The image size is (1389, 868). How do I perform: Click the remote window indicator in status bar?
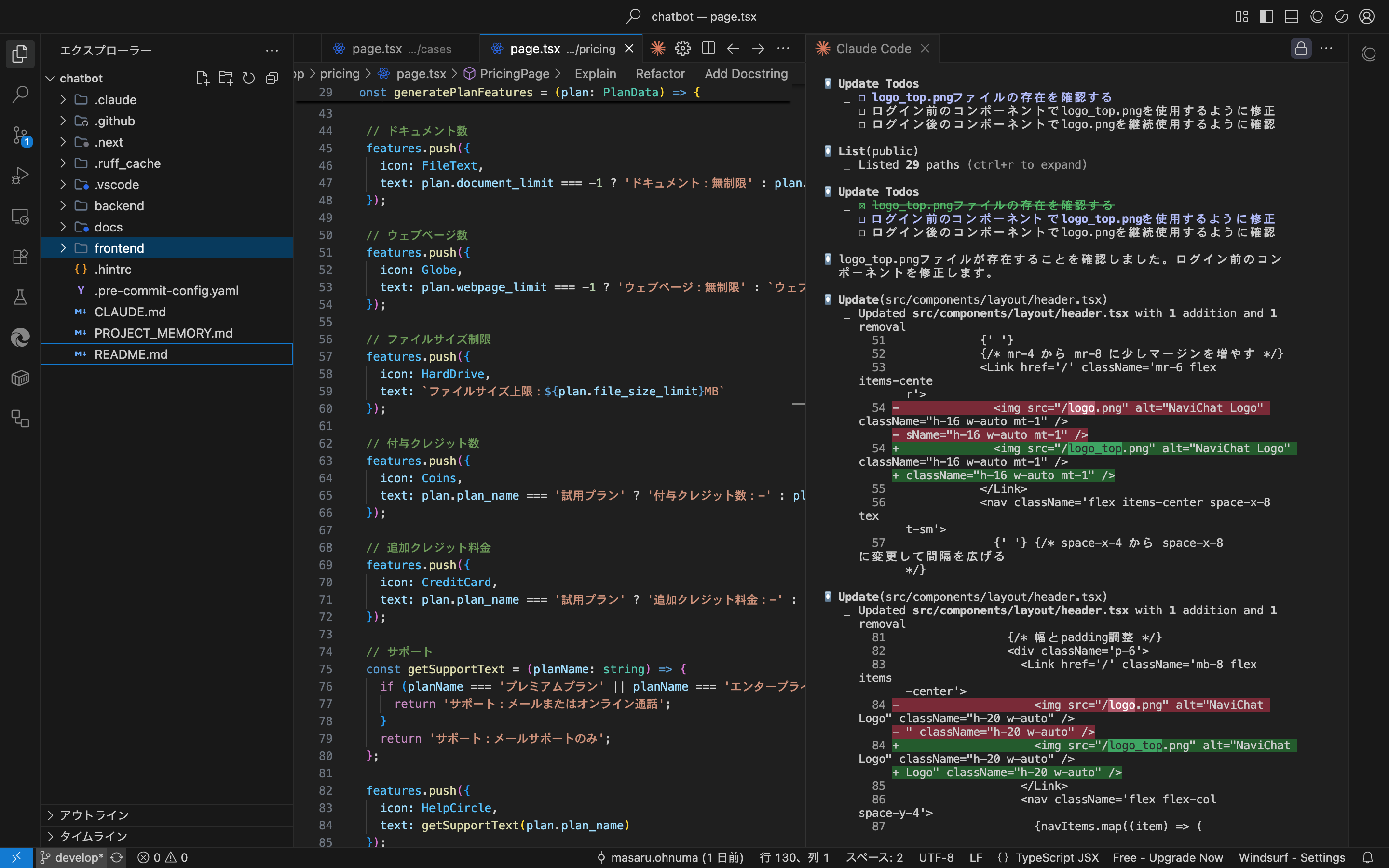16,858
